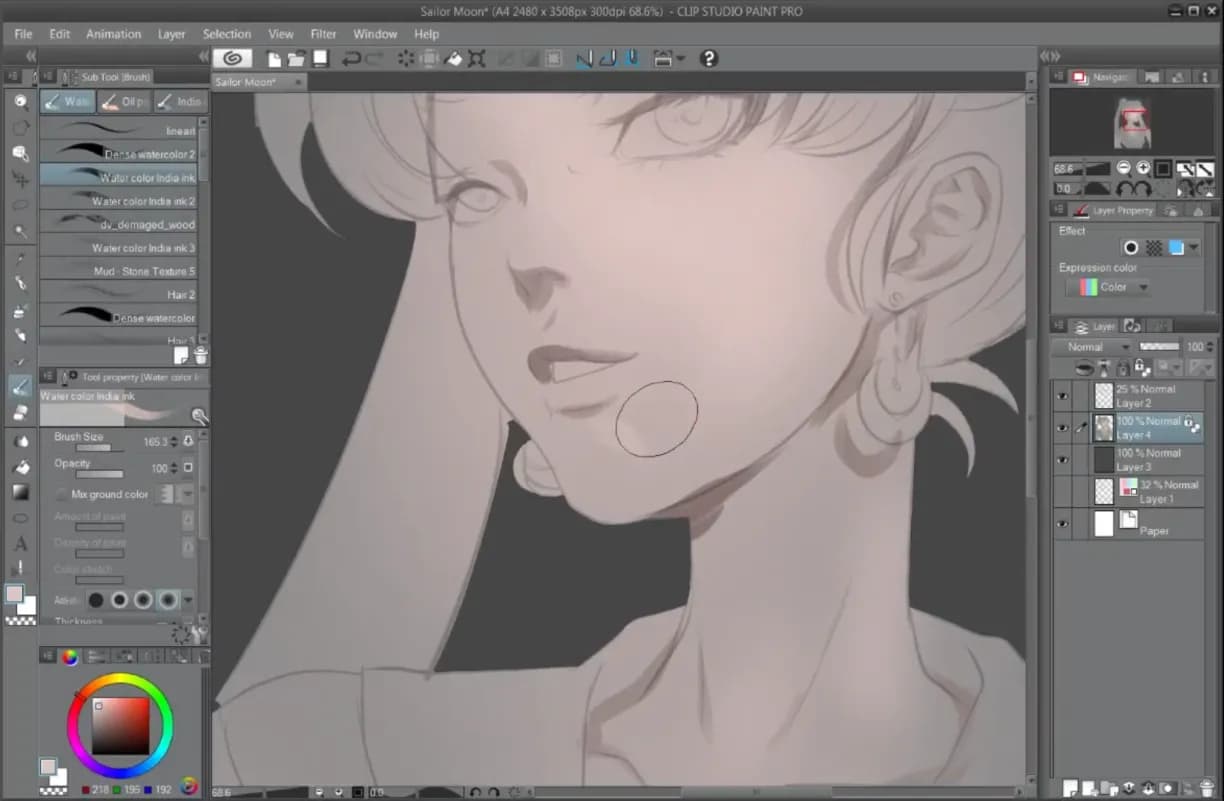This screenshot has width=1224, height=801.
Task: Toggle Snap to Grid icon
Action: (x=632, y=59)
